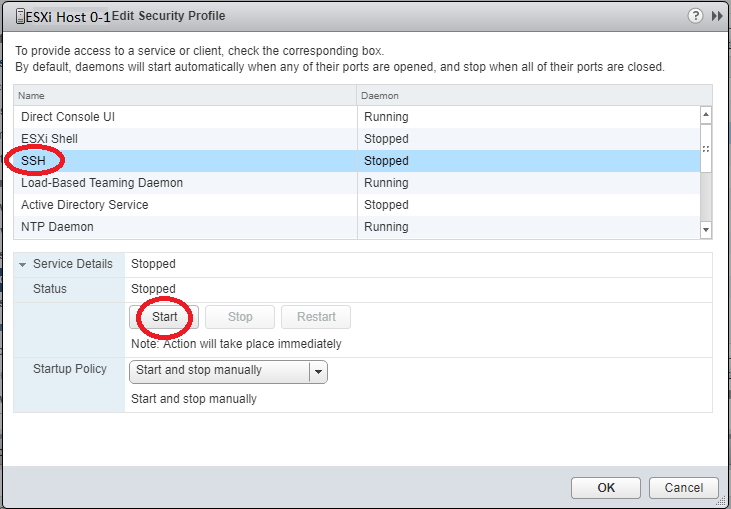
Task: Click the Status label in details
Action: point(50,289)
